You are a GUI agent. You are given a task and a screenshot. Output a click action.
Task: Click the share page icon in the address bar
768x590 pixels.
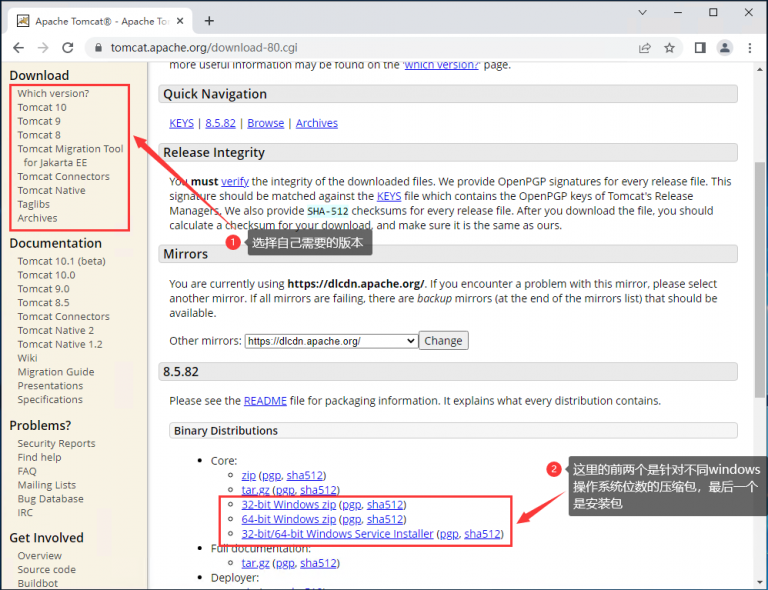coord(645,47)
